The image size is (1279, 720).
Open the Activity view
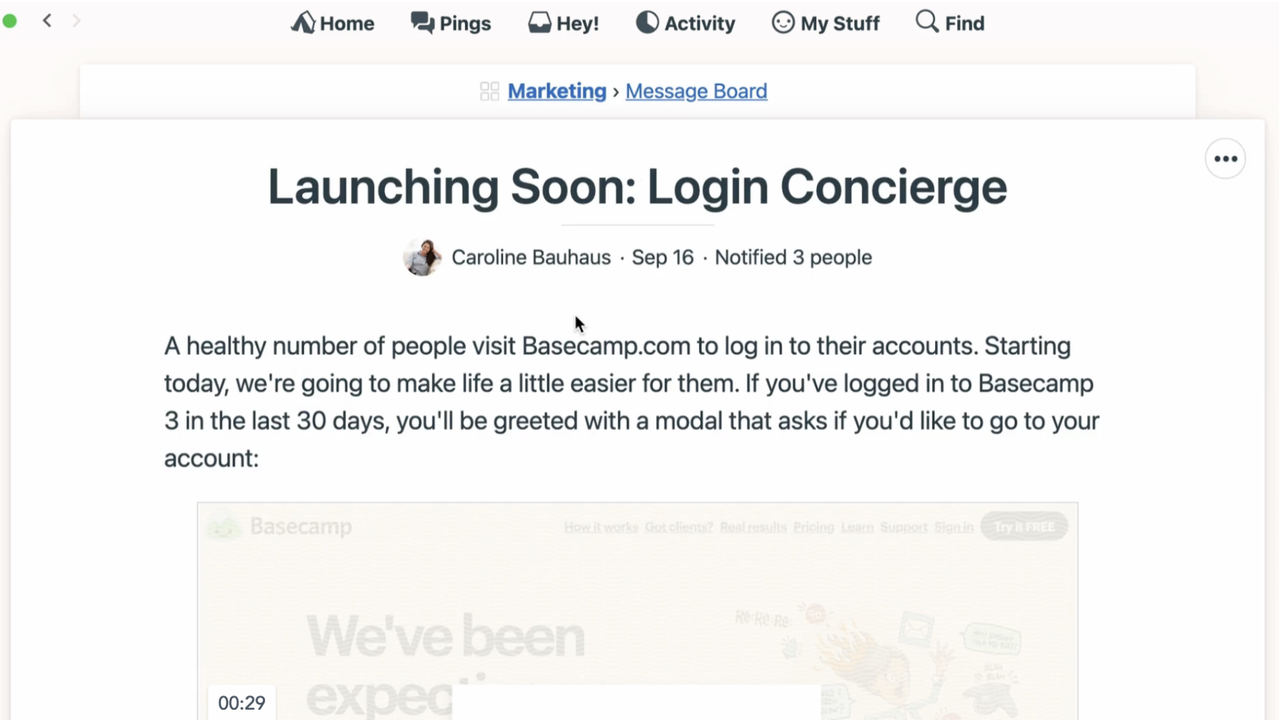pyautogui.click(x=686, y=23)
